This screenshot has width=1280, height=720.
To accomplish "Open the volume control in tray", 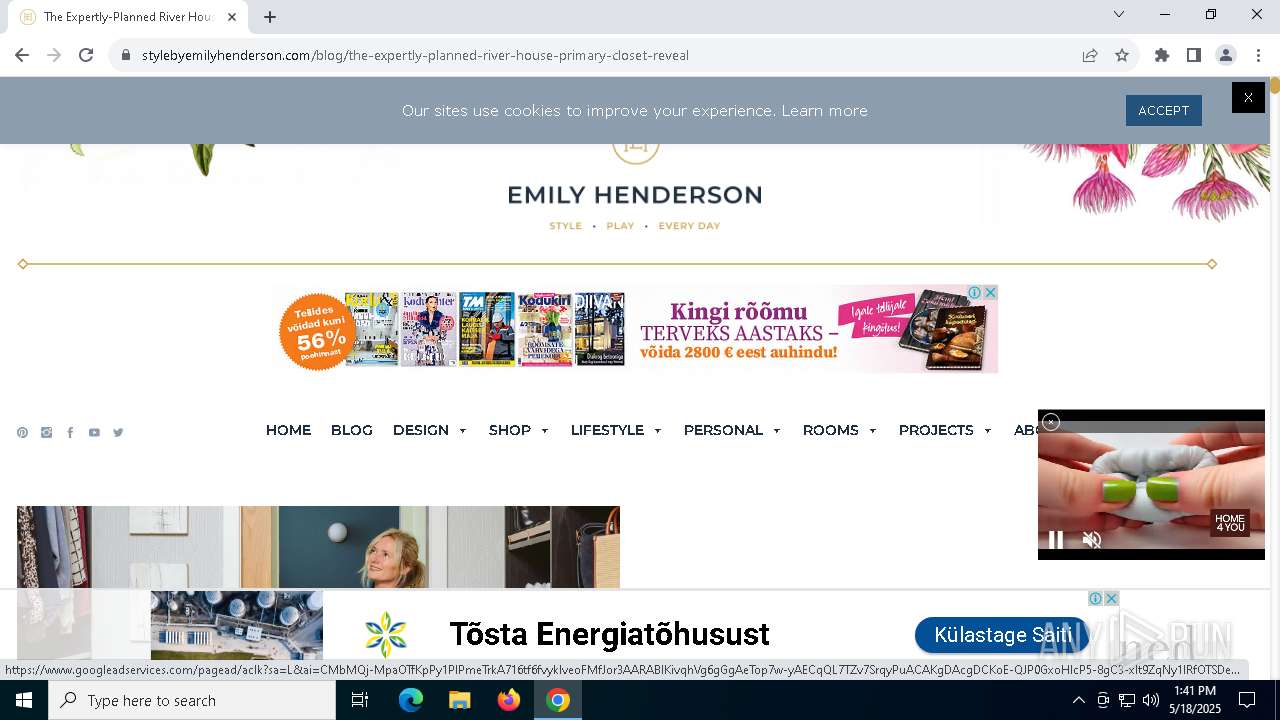I will click(1151, 700).
